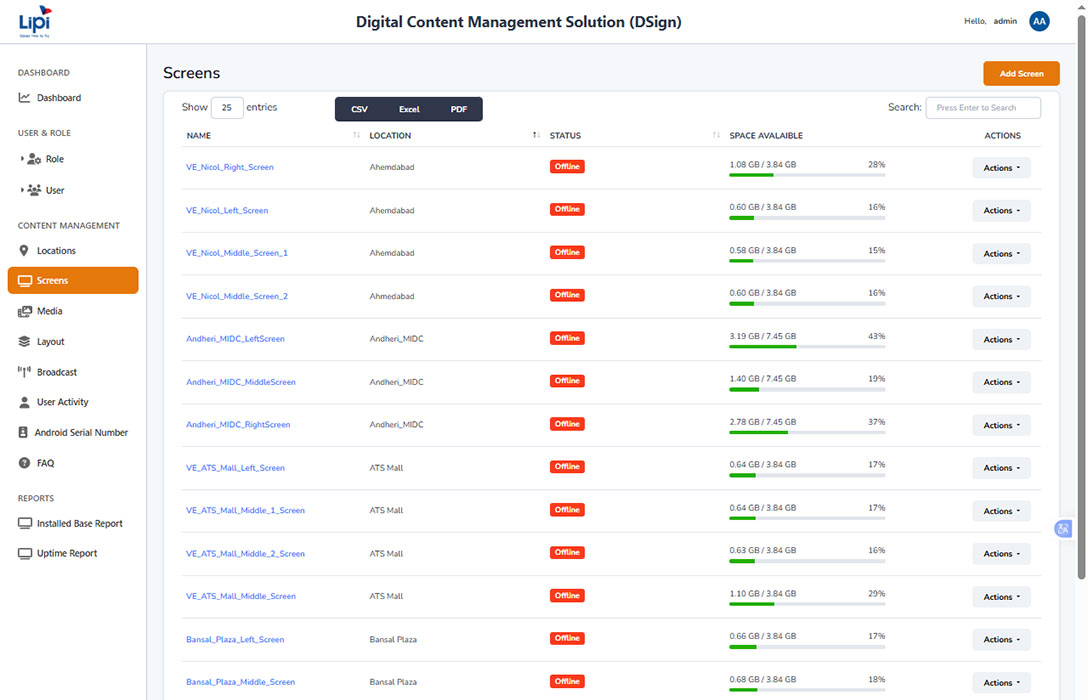
Task: Click the Add Screen button
Action: tap(1021, 74)
